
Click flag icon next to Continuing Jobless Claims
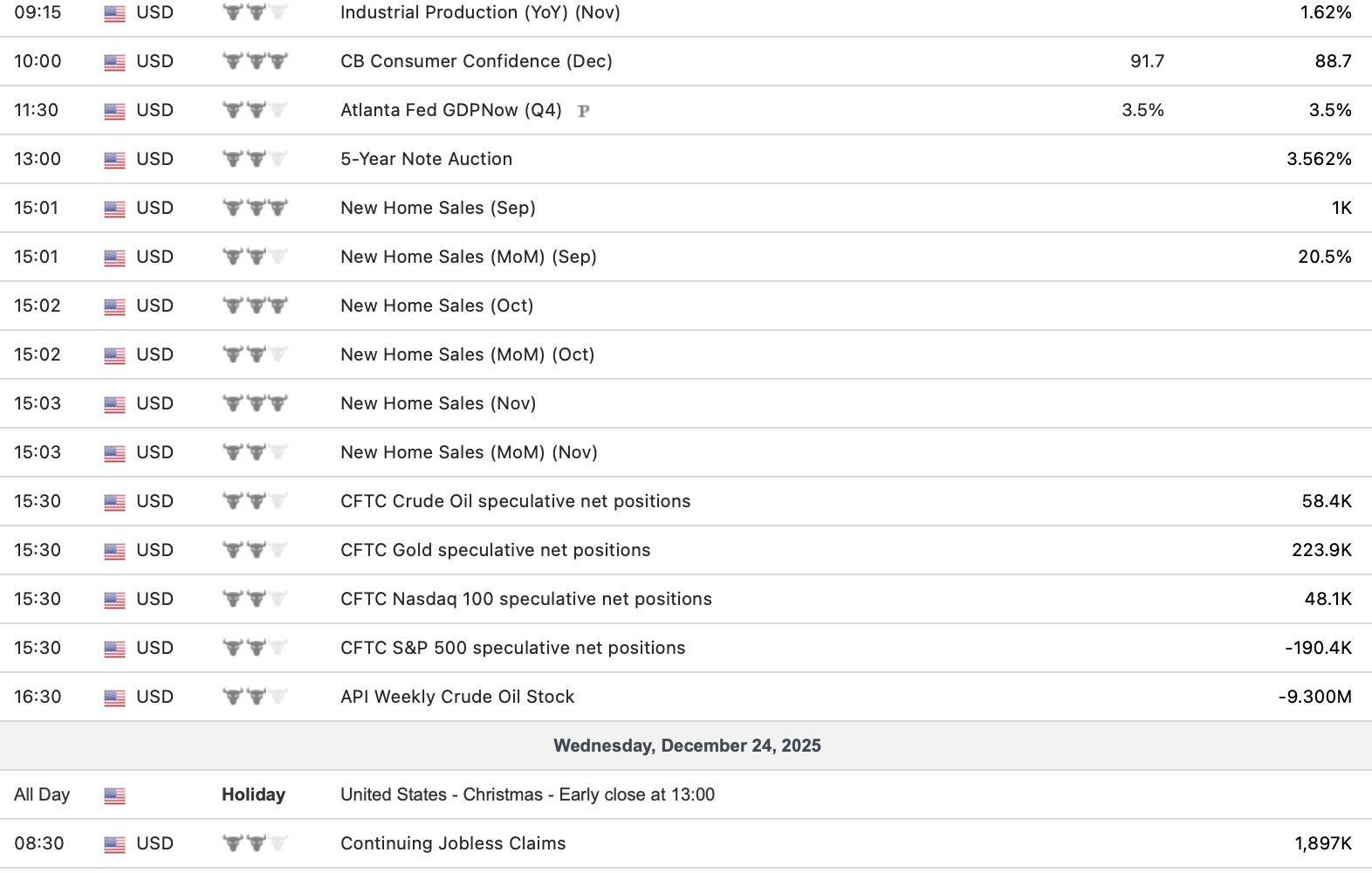(114, 844)
